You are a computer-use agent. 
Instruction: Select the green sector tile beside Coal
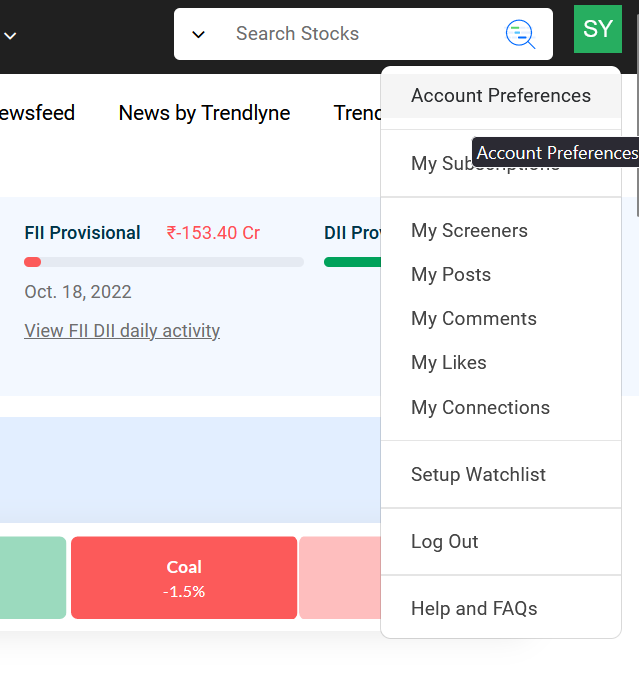click(x=33, y=578)
